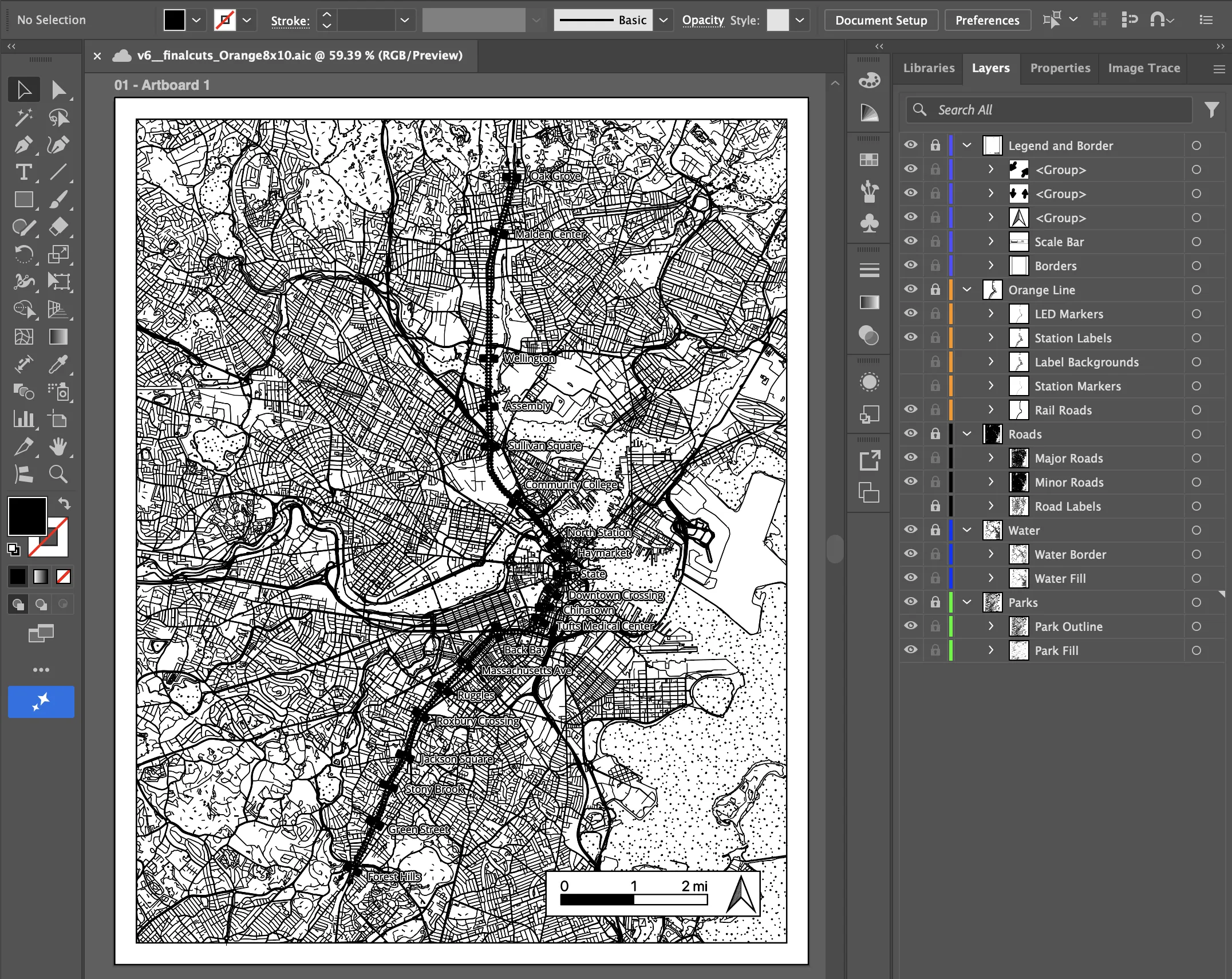Viewport: 1232px width, 979px height.
Task: Open Edit Toolbar three dots
Action: tap(41, 669)
